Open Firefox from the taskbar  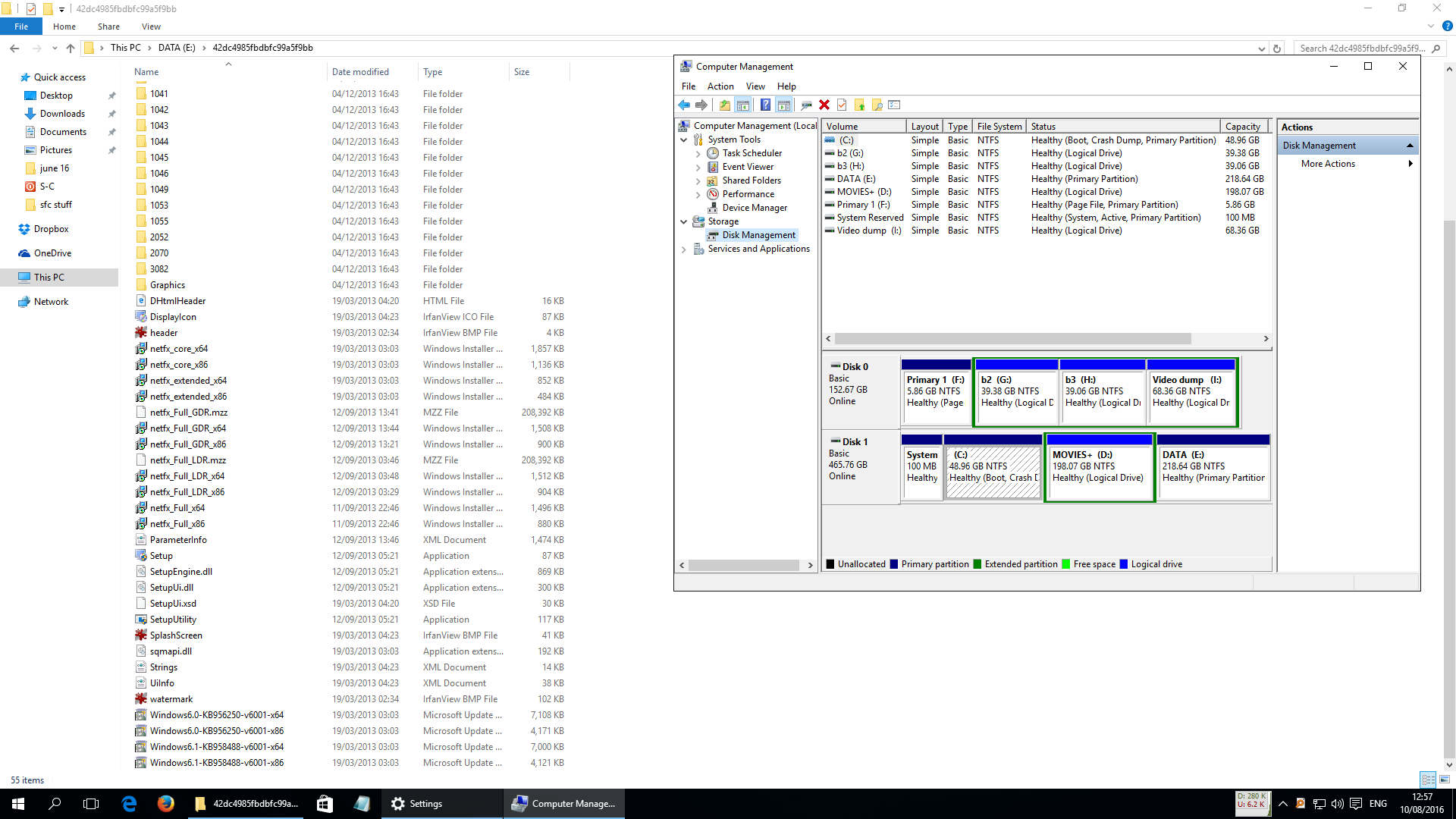coord(165,804)
